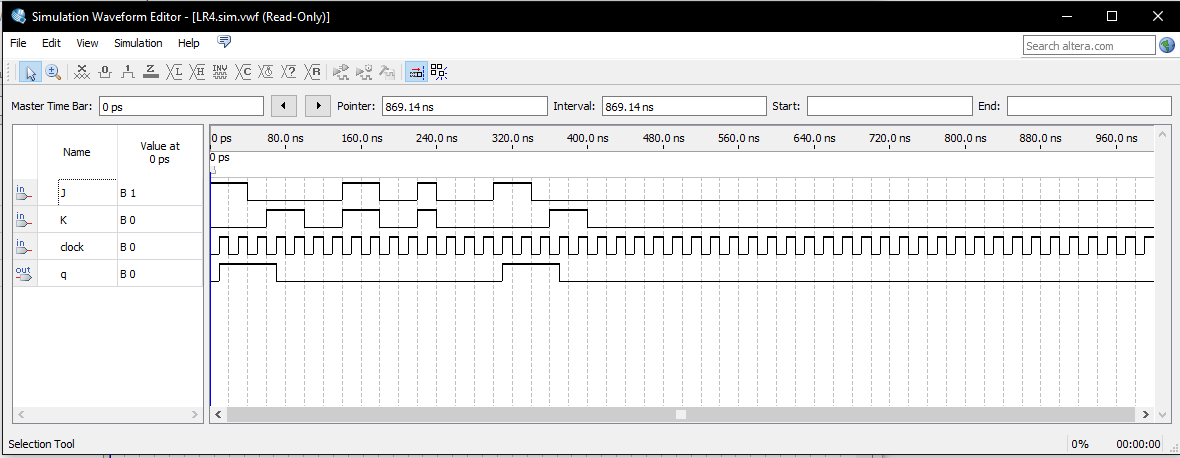Open the Edit menu
This screenshot has height=458, width=1180.
(51, 43)
